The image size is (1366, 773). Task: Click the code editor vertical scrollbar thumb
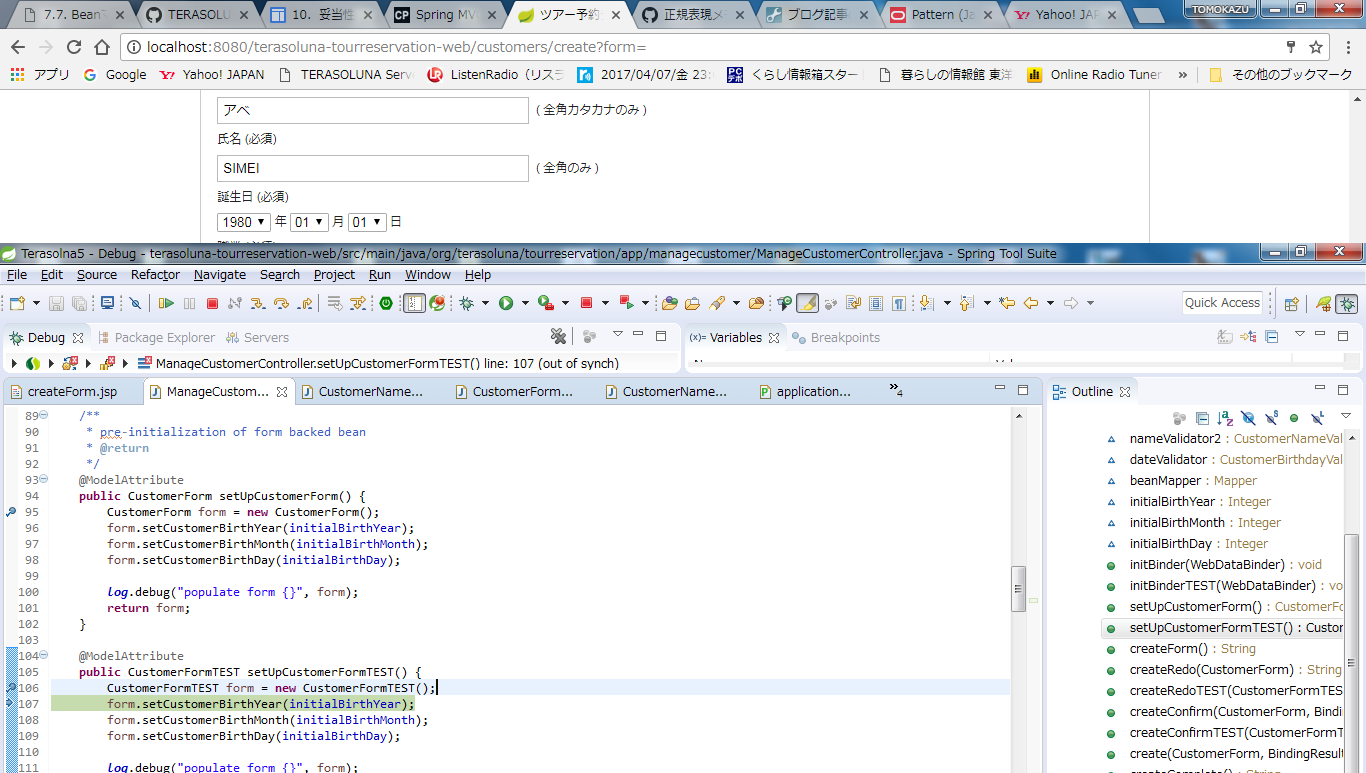coord(1018,588)
